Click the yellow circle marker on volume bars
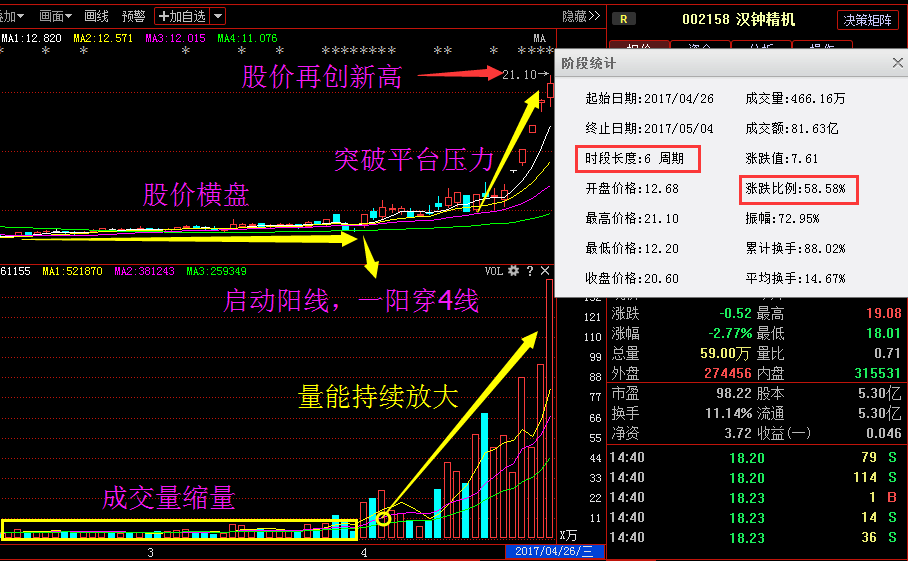 383,518
